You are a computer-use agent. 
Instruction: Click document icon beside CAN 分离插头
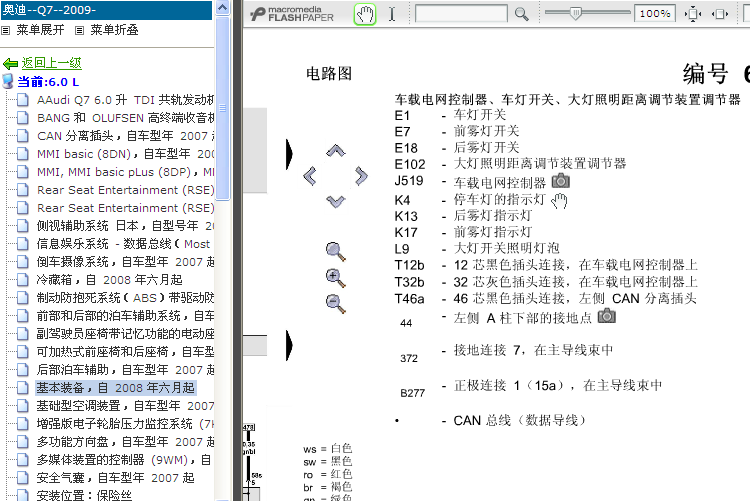pos(22,136)
